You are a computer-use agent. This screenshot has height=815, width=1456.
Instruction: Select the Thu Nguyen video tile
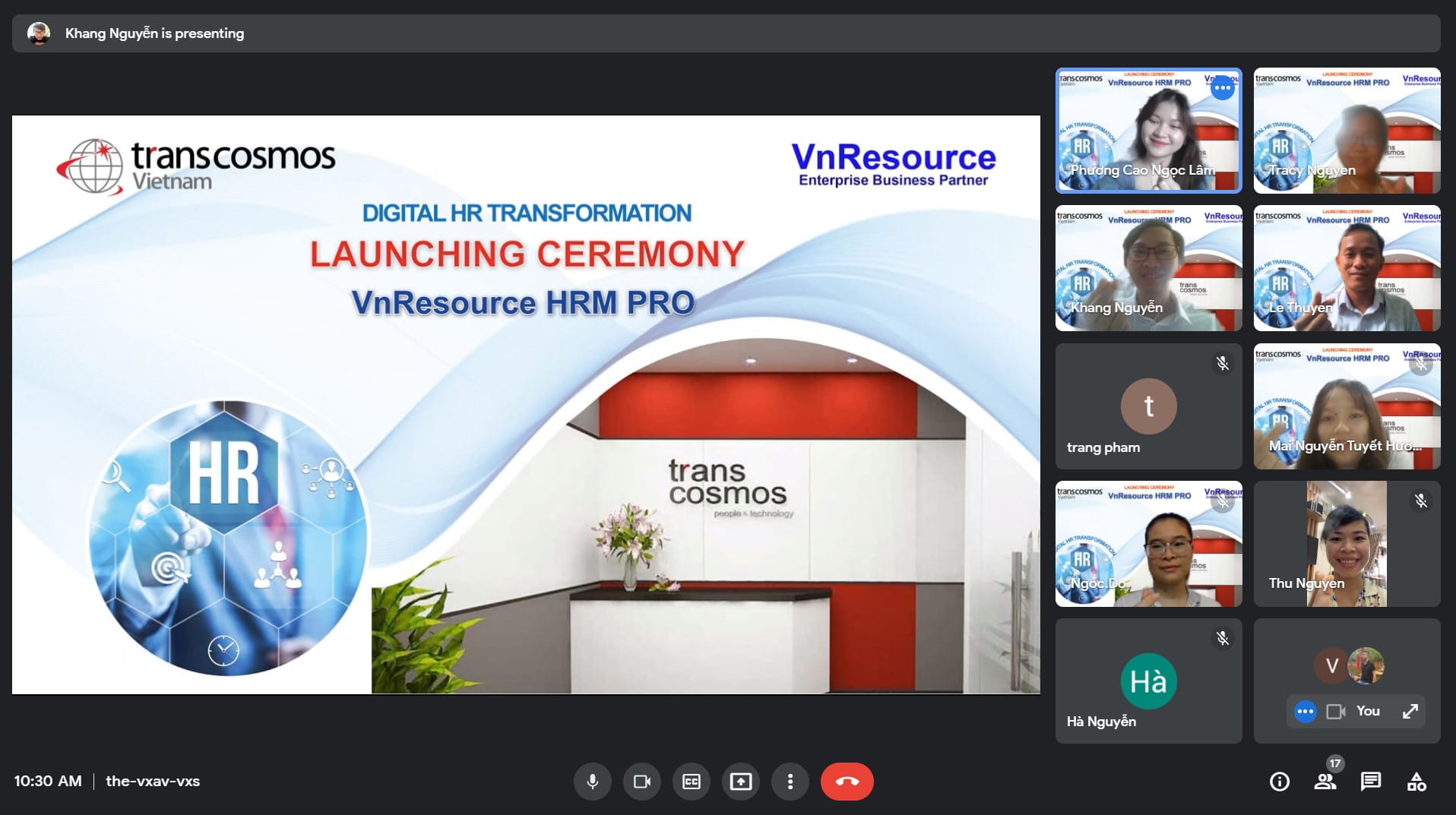1347,543
